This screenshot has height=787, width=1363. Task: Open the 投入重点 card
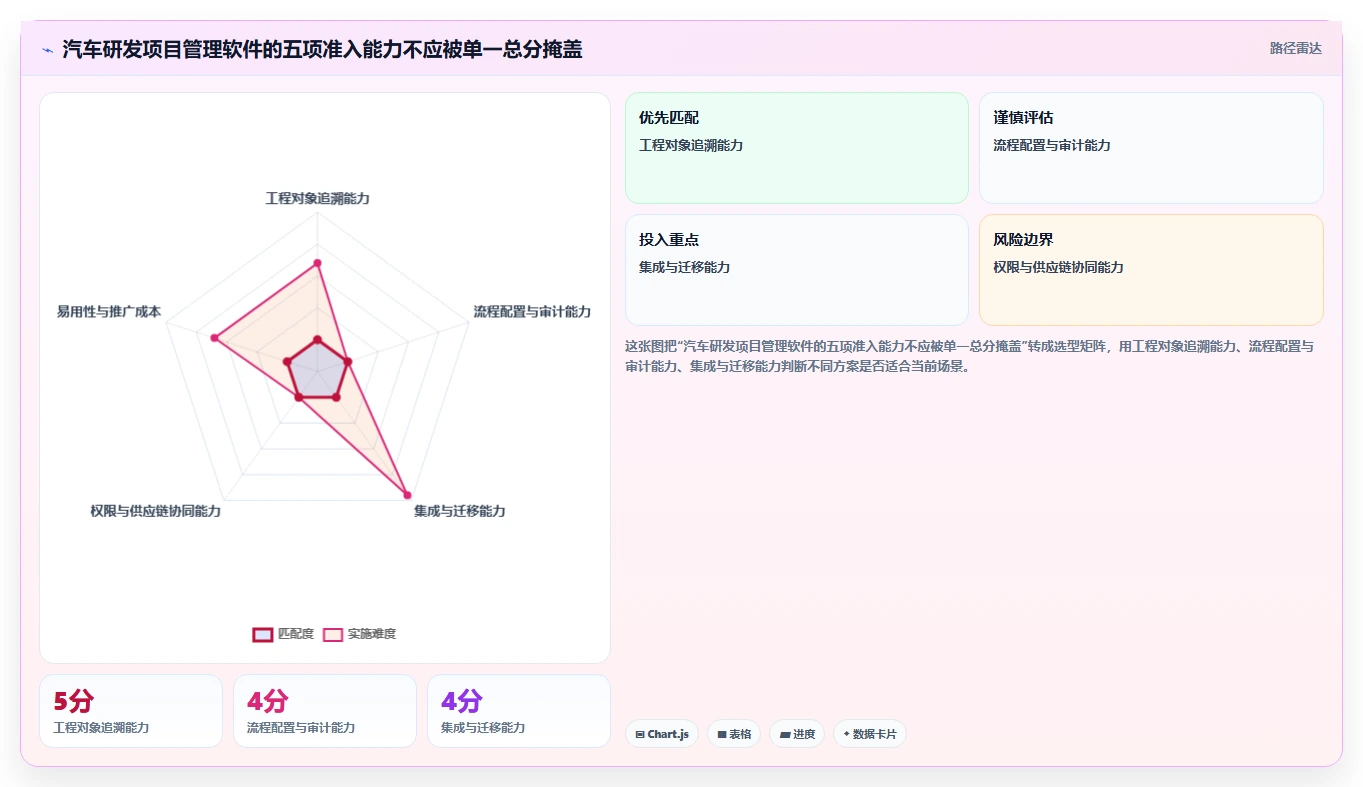[x=797, y=270]
